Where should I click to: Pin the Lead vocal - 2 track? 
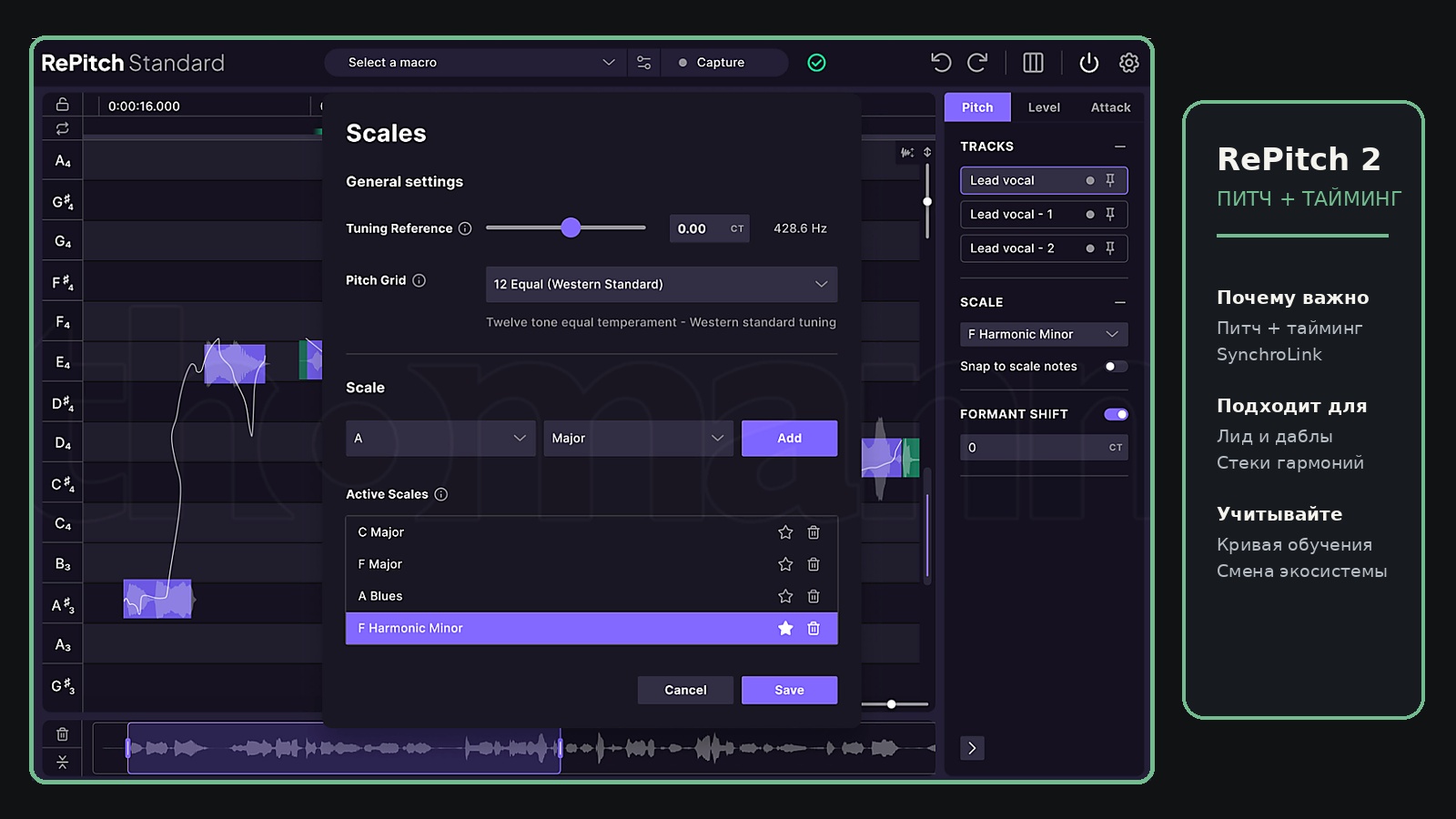1110,248
